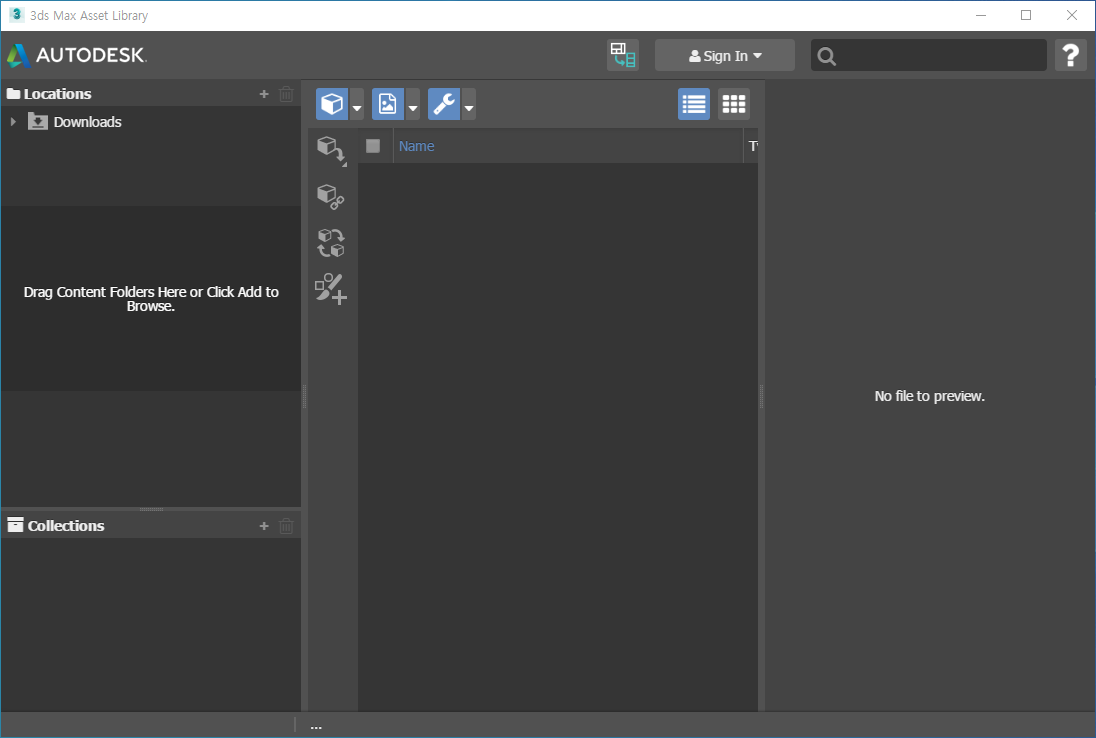Add a new collection with plus
Screen dimensions: 1096x738
coord(264,526)
